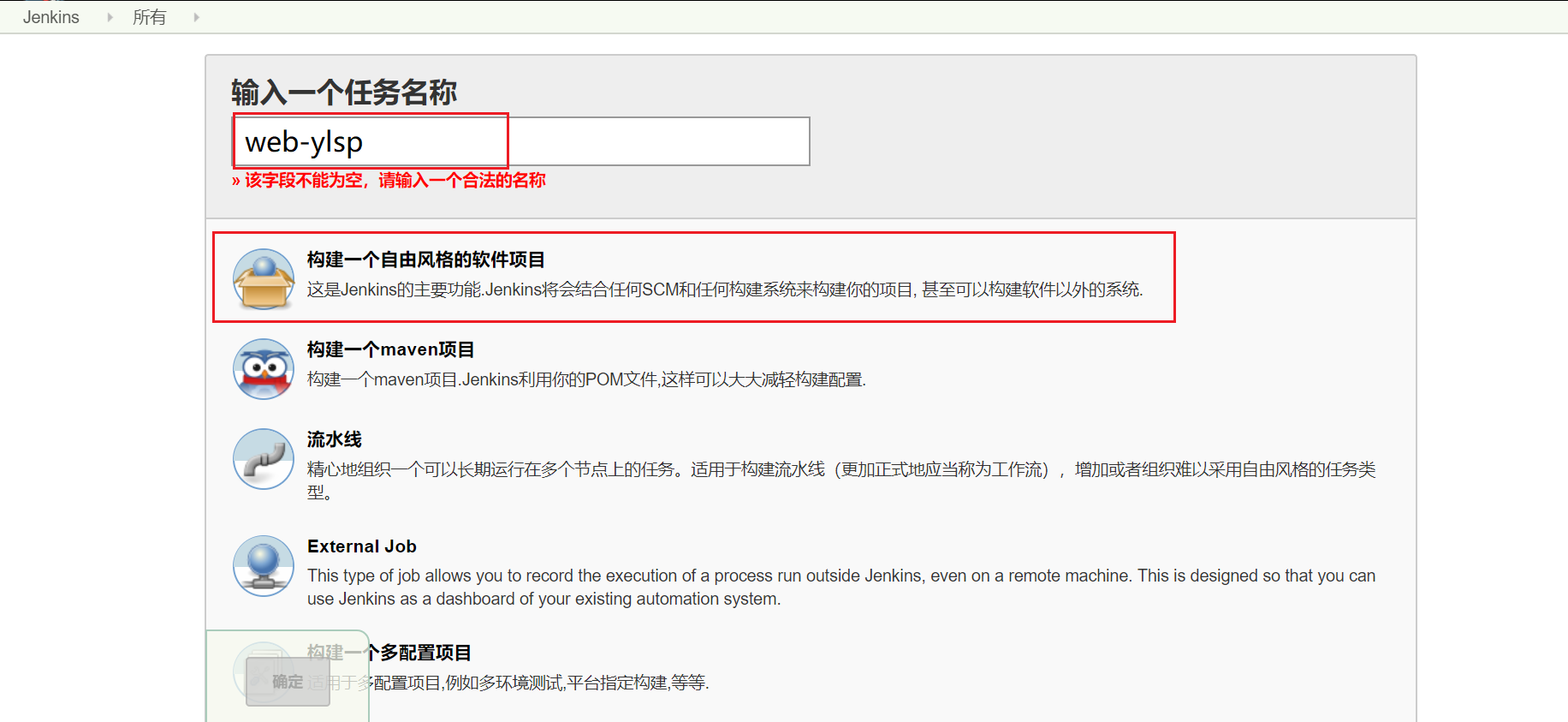Expand the arrow after 所有 breadcrumb

pyautogui.click(x=196, y=17)
